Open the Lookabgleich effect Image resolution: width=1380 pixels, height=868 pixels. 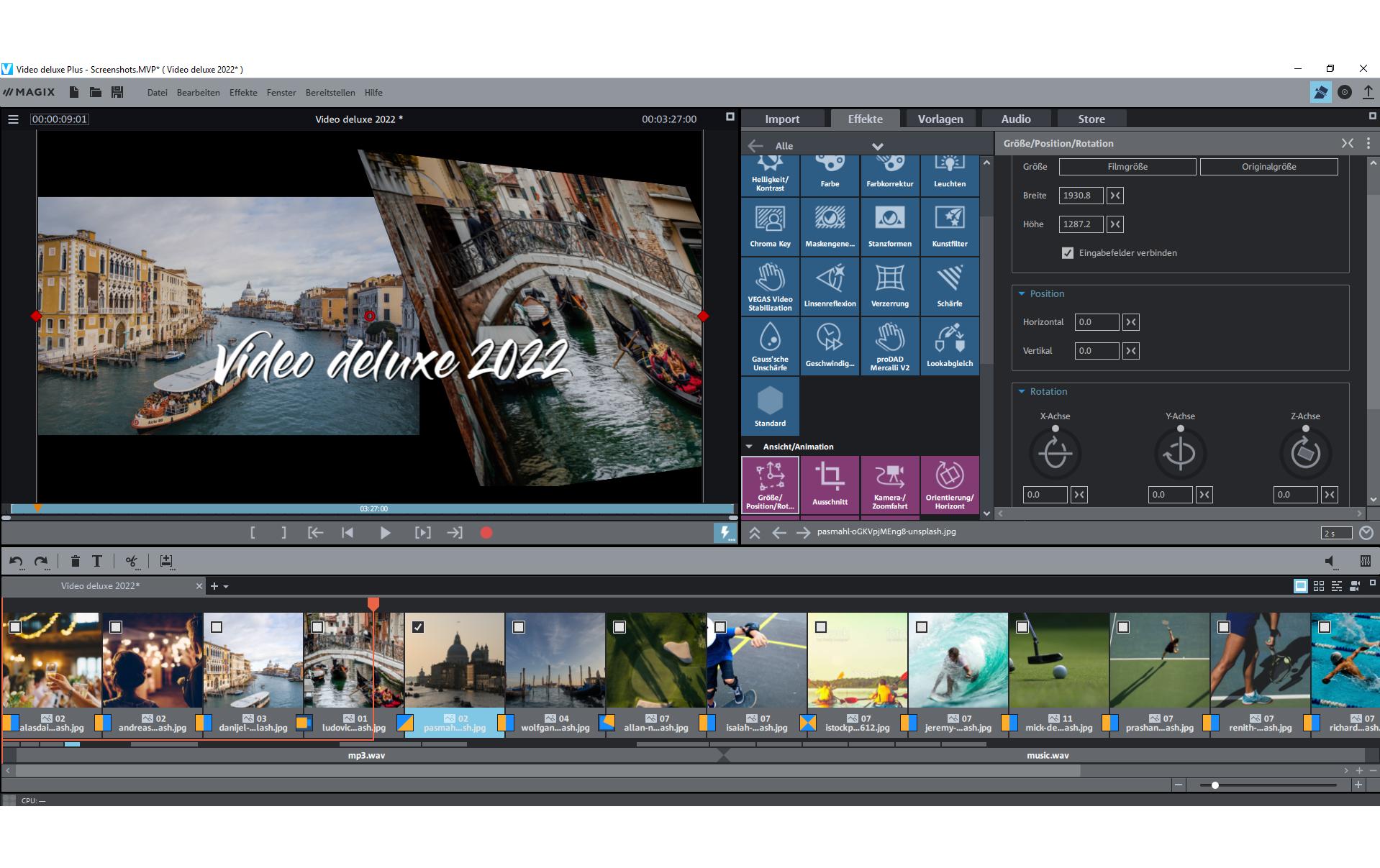click(950, 346)
